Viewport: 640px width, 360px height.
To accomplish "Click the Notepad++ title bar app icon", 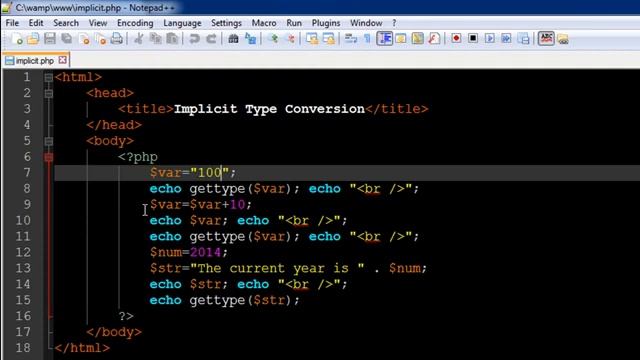I will tap(7, 7).
